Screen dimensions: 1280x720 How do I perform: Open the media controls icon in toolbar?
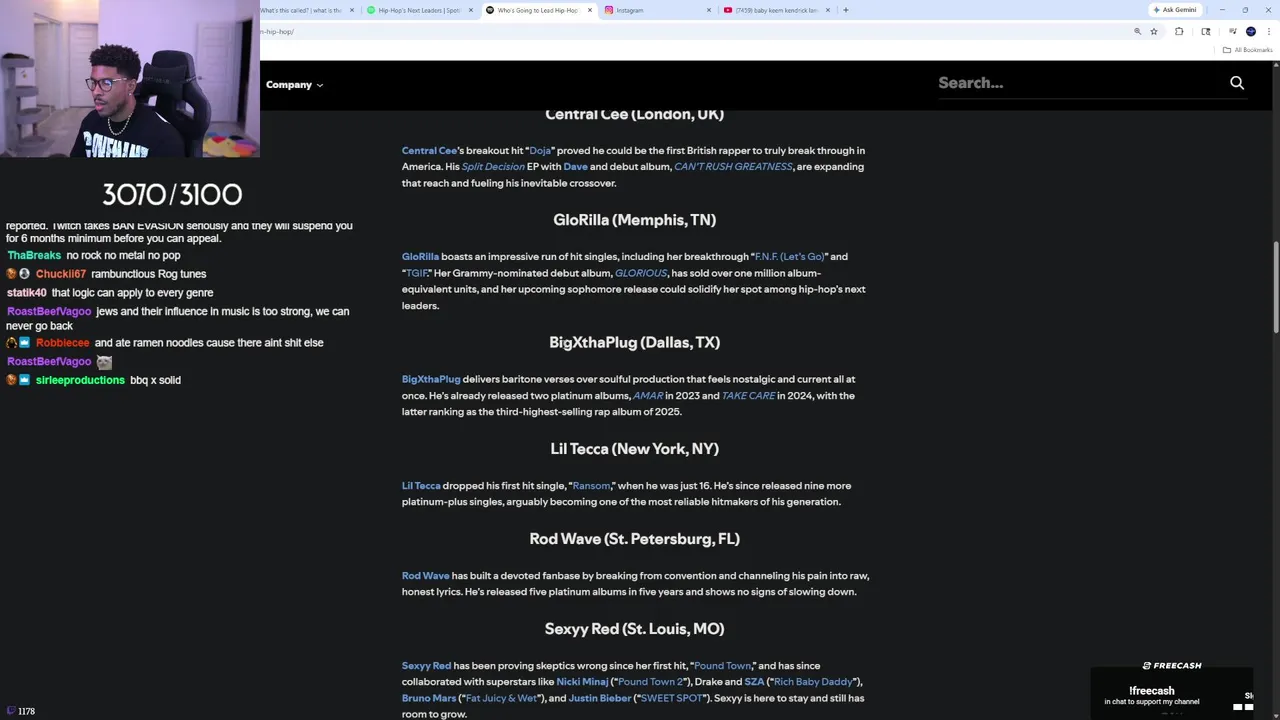point(1233,32)
